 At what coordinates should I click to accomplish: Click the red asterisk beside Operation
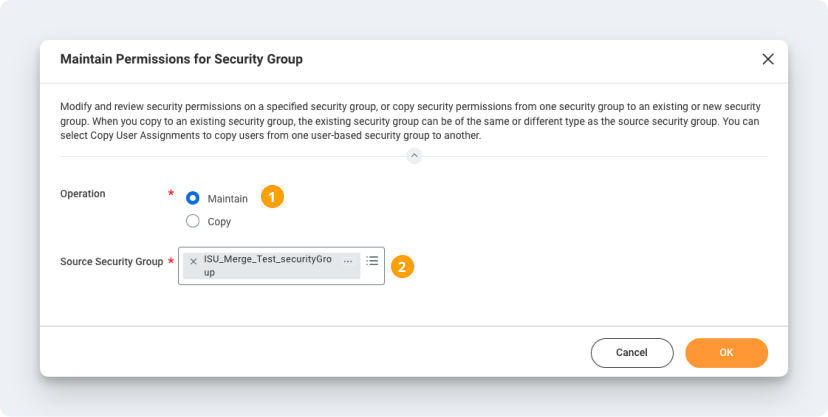(171, 193)
